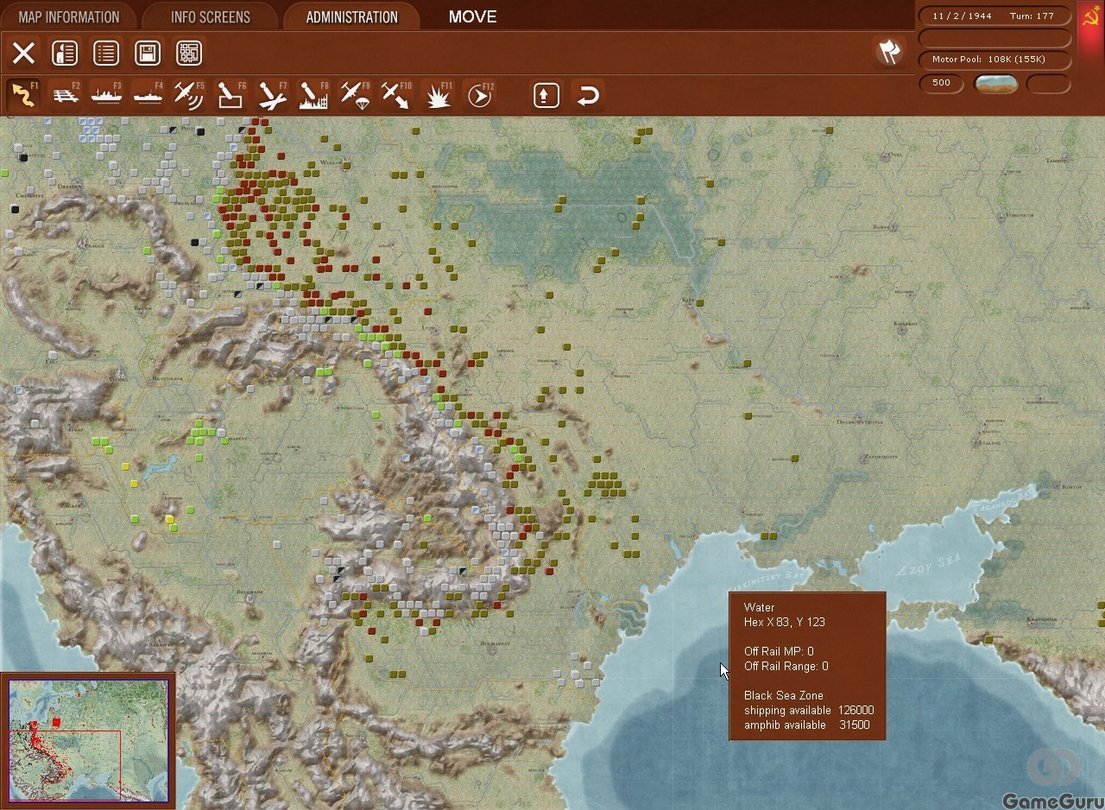This screenshot has height=810, width=1105.
Task: Click the curved undo arrow icon
Action: (x=588, y=95)
